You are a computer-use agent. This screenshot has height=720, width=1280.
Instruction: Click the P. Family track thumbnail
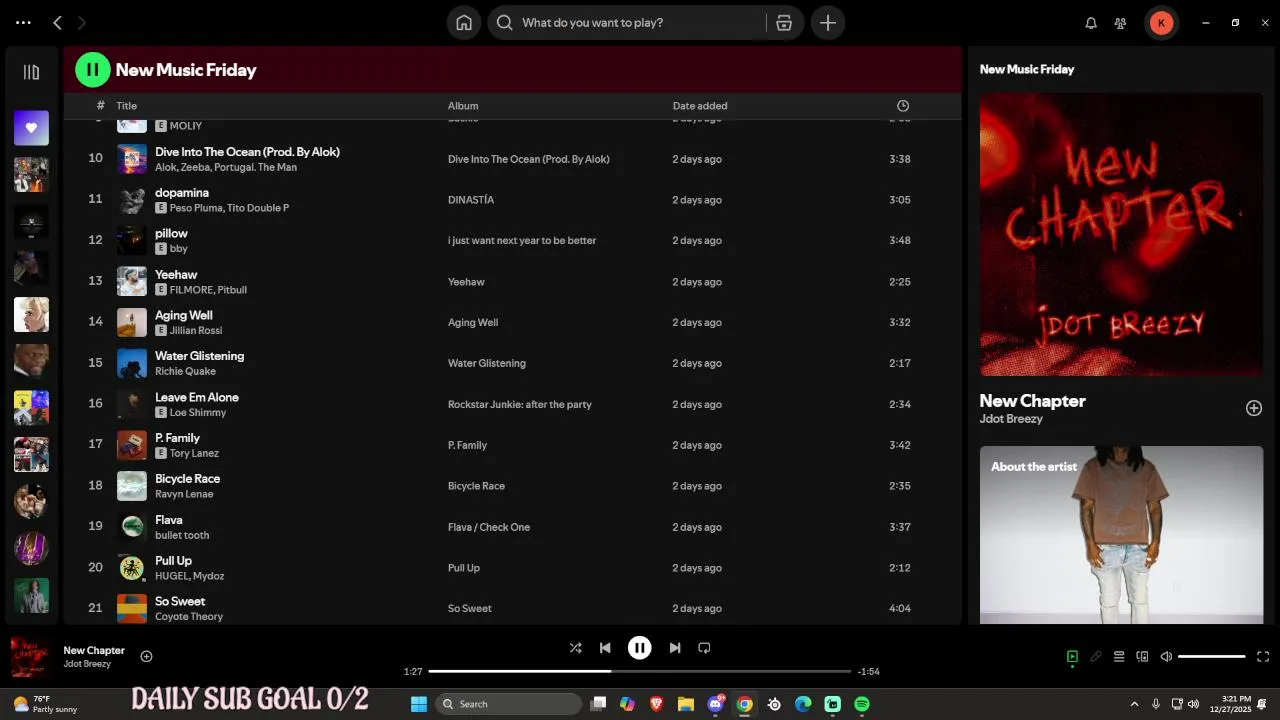(x=132, y=445)
